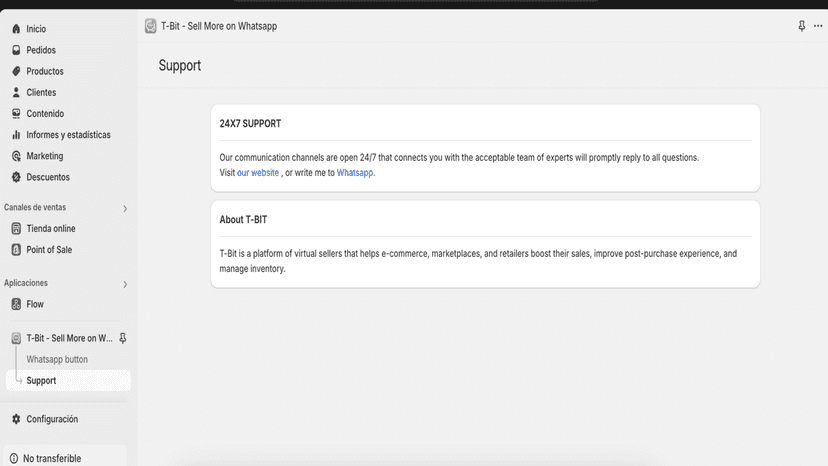Click the T-Bit app icon in sidebar
The image size is (828, 466).
tap(16, 338)
